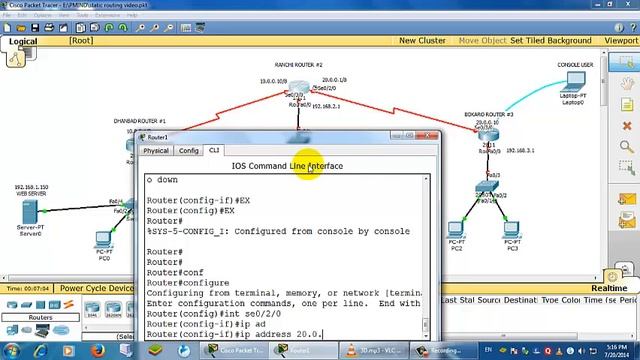640x360 pixels.
Task: Launch Firefox from the taskbar
Action: click(x=97, y=351)
